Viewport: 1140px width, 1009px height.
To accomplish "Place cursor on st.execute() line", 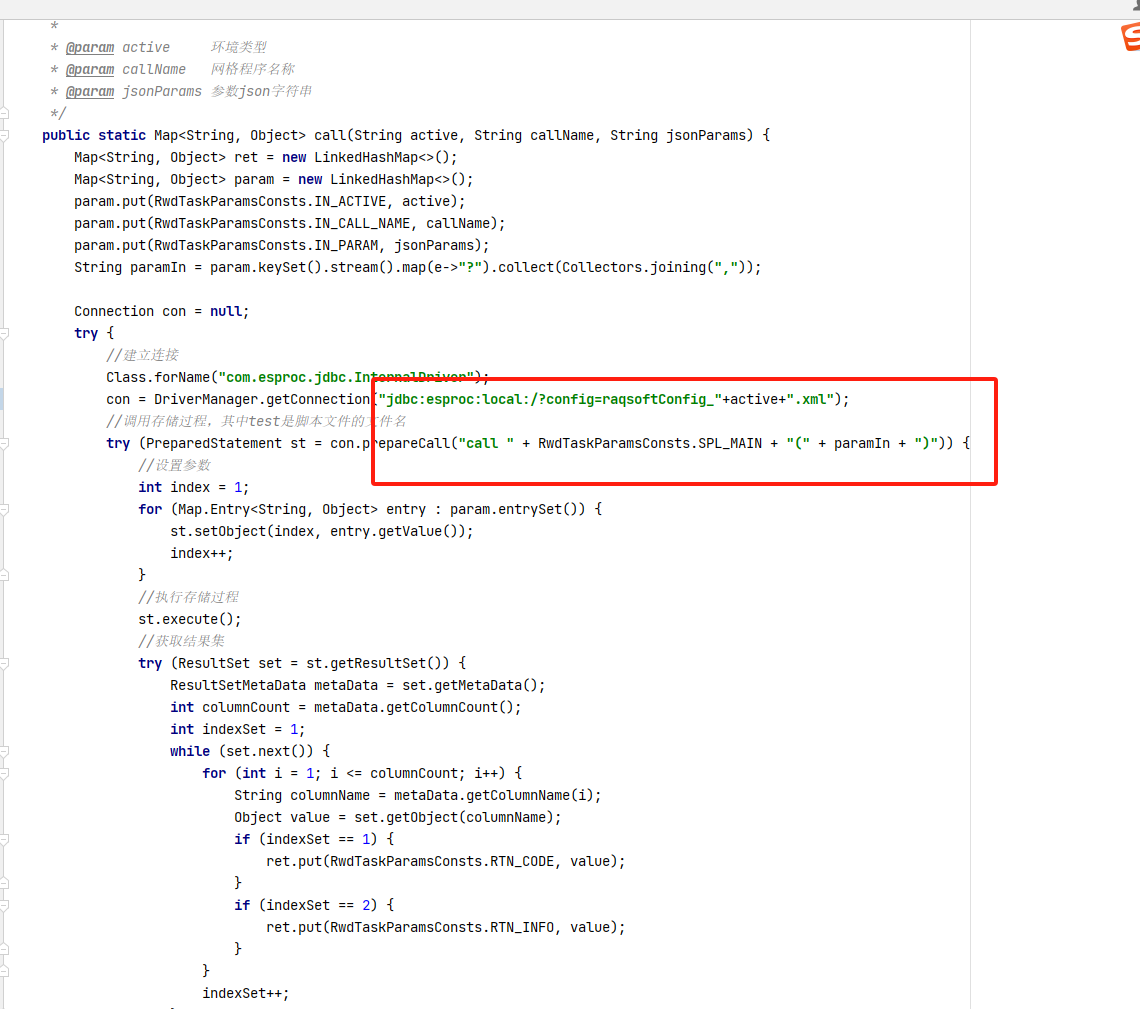I will (190, 619).
